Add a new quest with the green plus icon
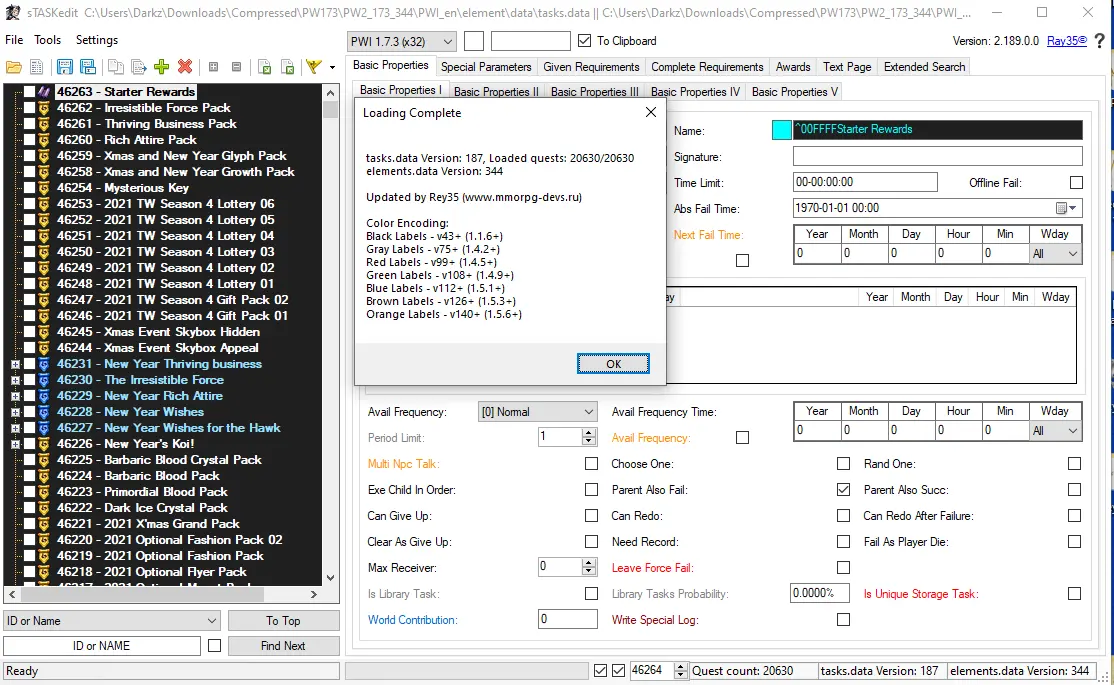 (162, 67)
